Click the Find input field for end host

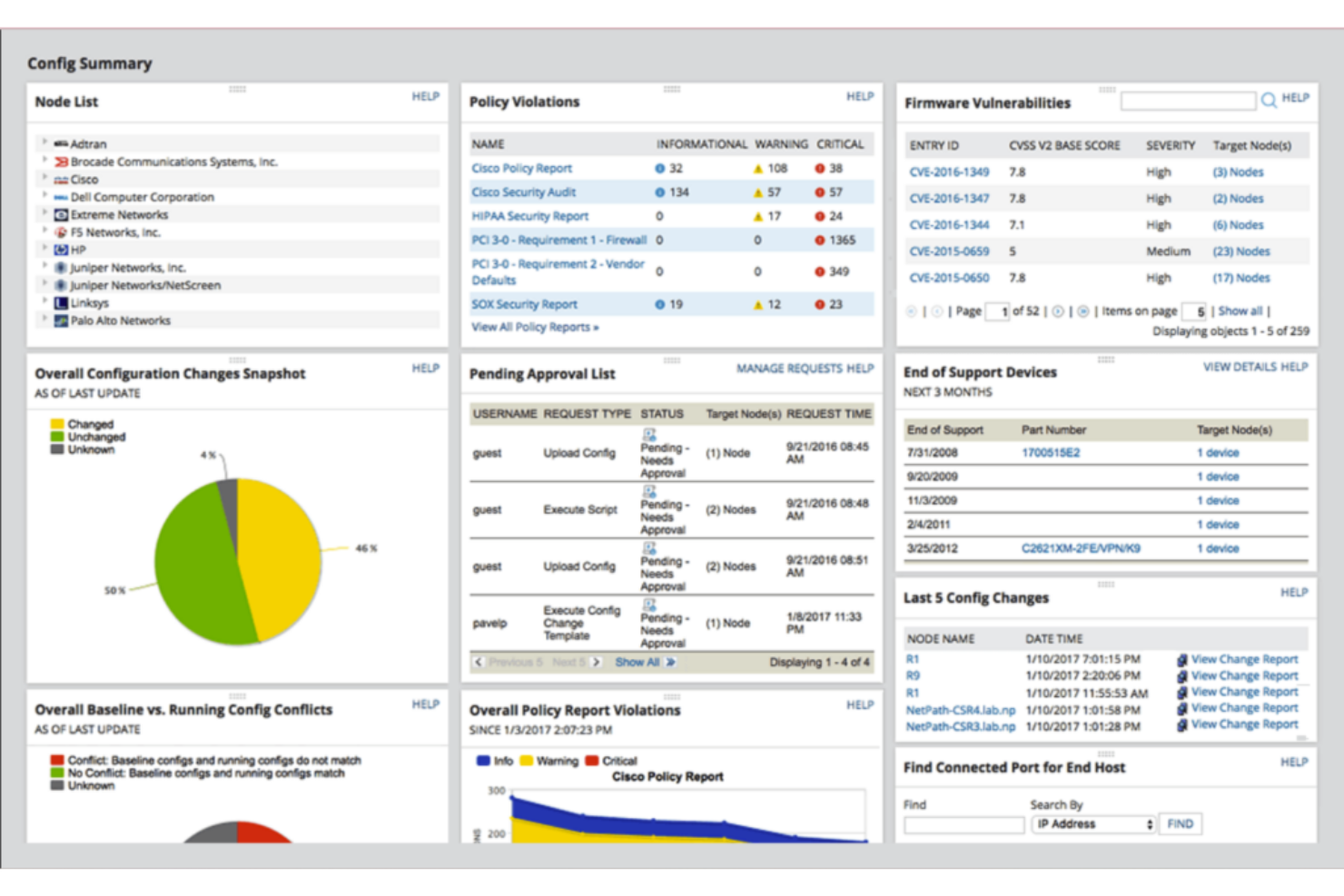[962, 823]
